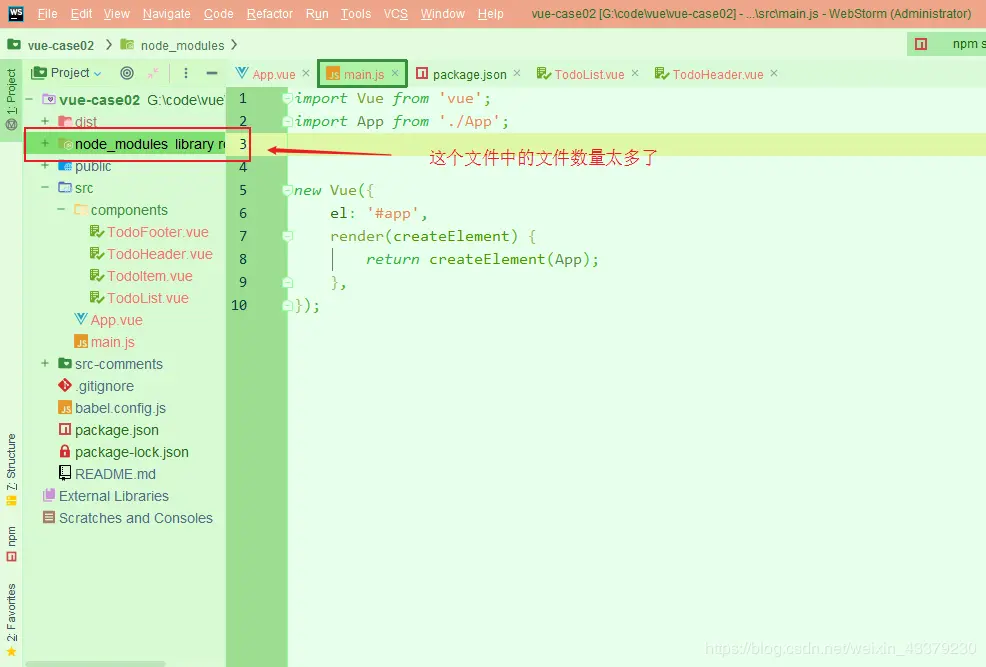This screenshot has height=667, width=986.
Task: Click the npm run configuration icon at top right
Action: click(x=921, y=44)
